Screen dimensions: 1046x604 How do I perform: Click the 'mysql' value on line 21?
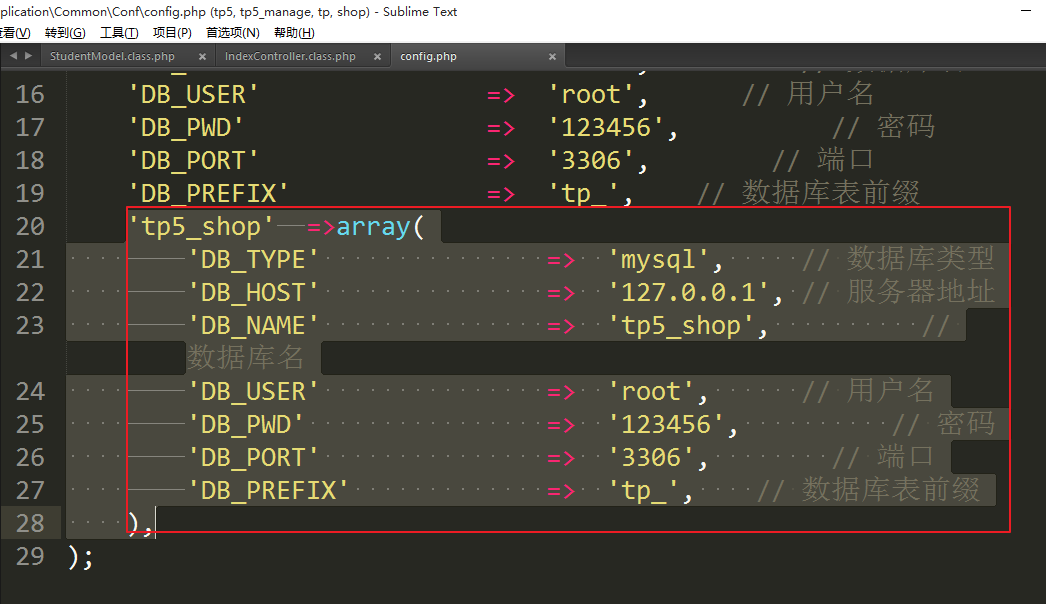(665, 260)
